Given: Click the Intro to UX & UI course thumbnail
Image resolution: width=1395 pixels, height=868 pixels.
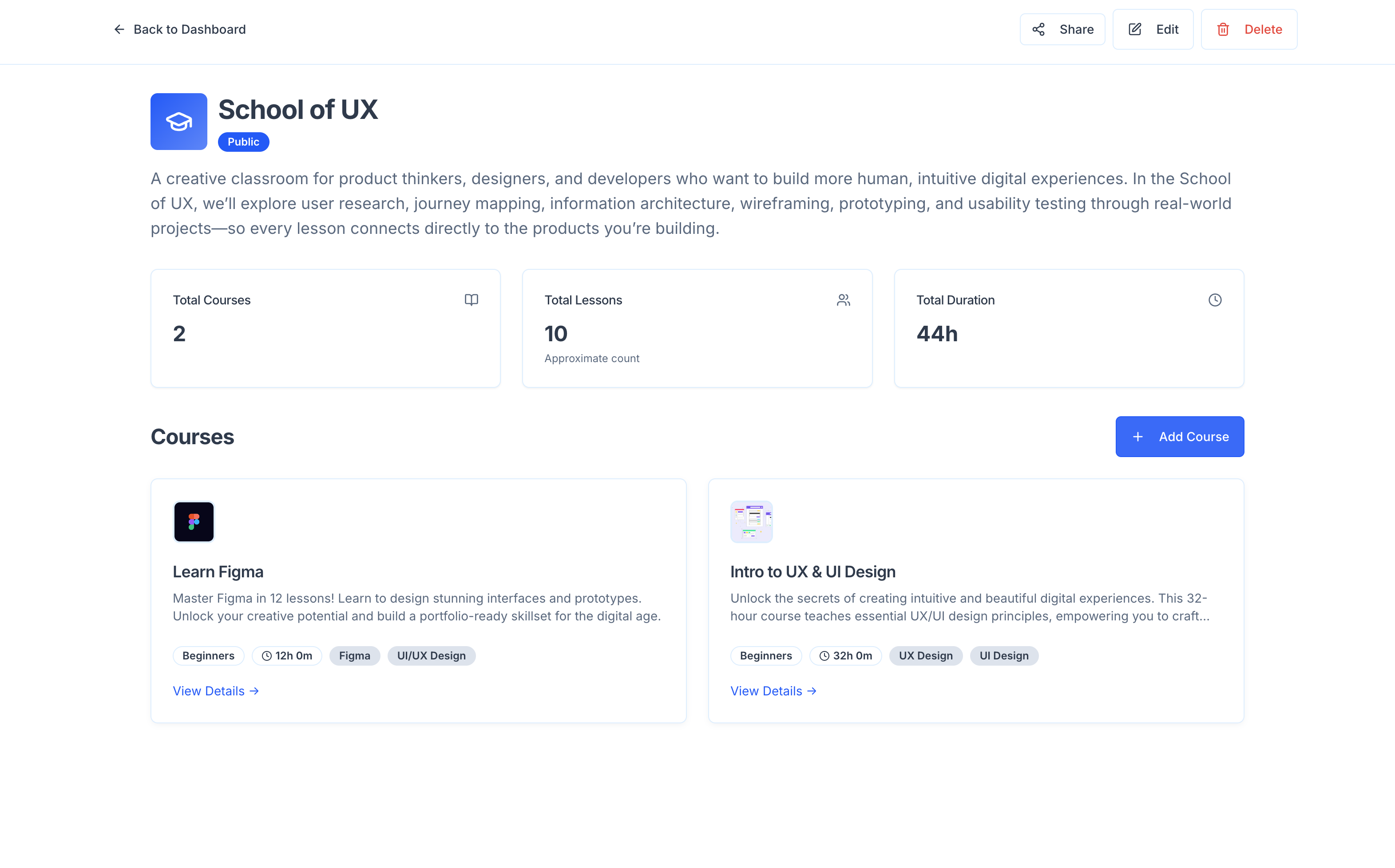Looking at the screenshot, I should click(751, 521).
